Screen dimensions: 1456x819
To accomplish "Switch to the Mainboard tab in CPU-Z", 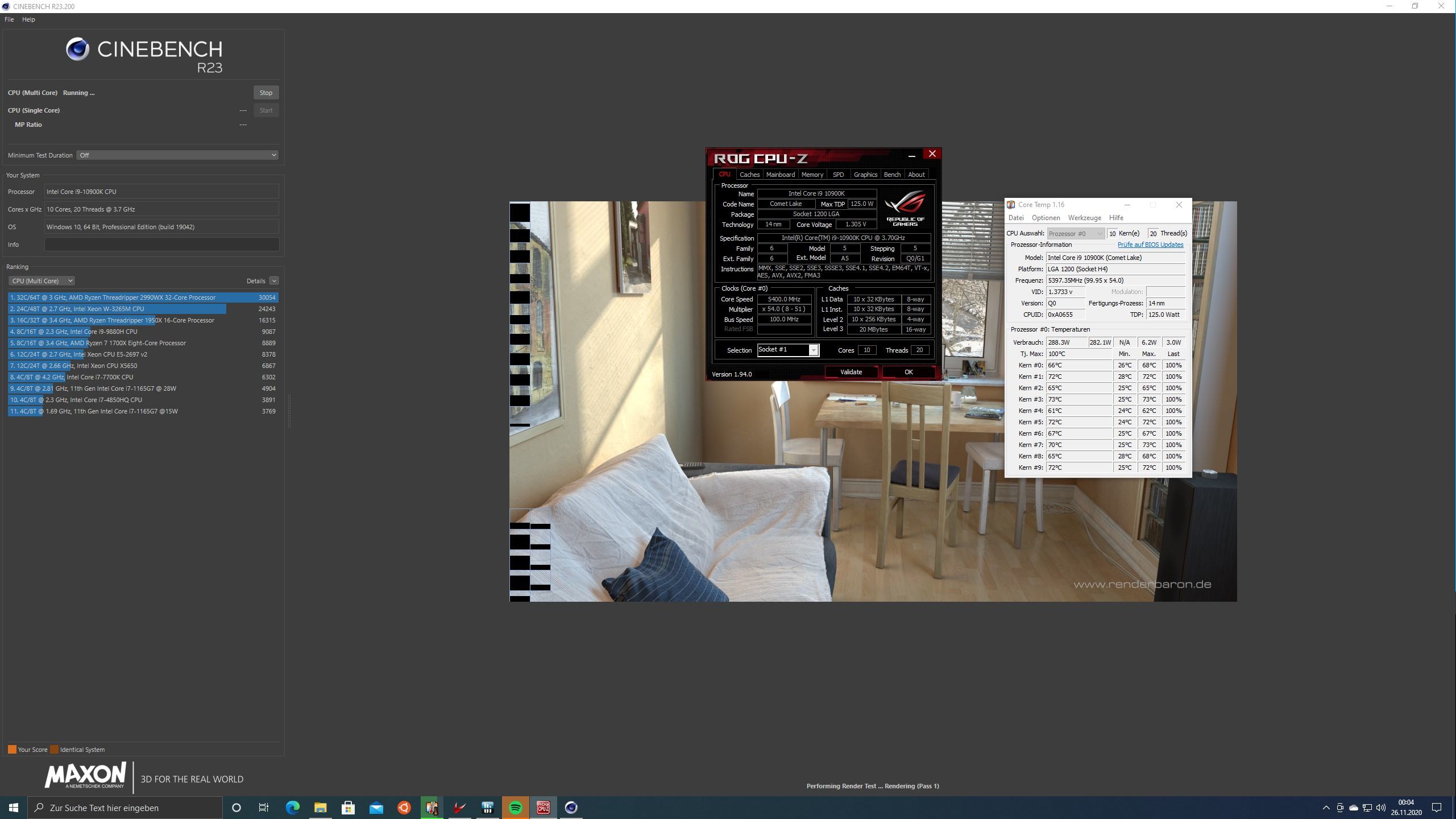I will click(780, 175).
